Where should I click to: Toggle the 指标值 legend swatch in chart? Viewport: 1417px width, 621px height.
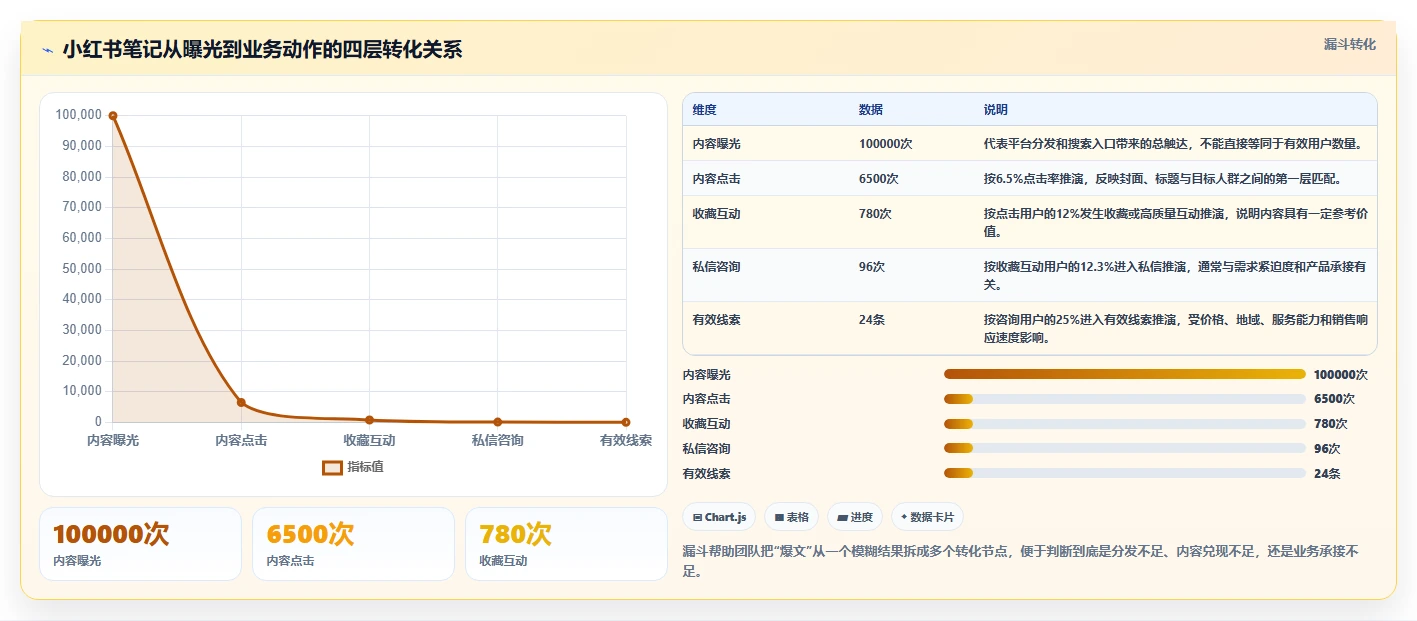pyautogui.click(x=332, y=467)
